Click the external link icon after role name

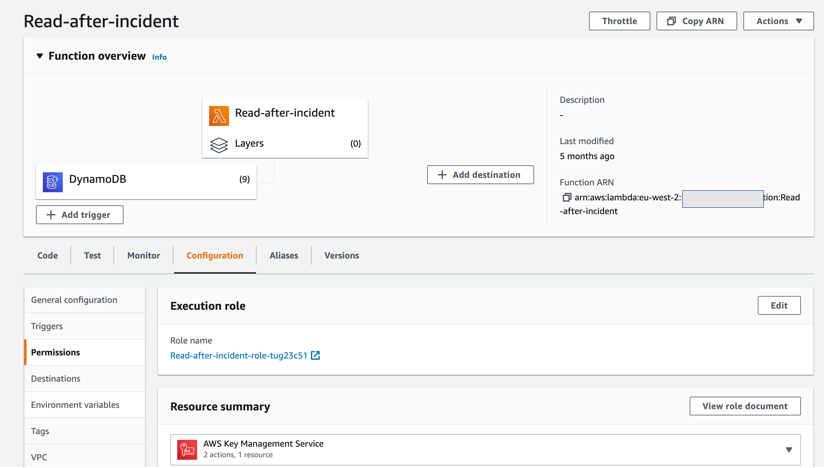(x=315, y=356)
